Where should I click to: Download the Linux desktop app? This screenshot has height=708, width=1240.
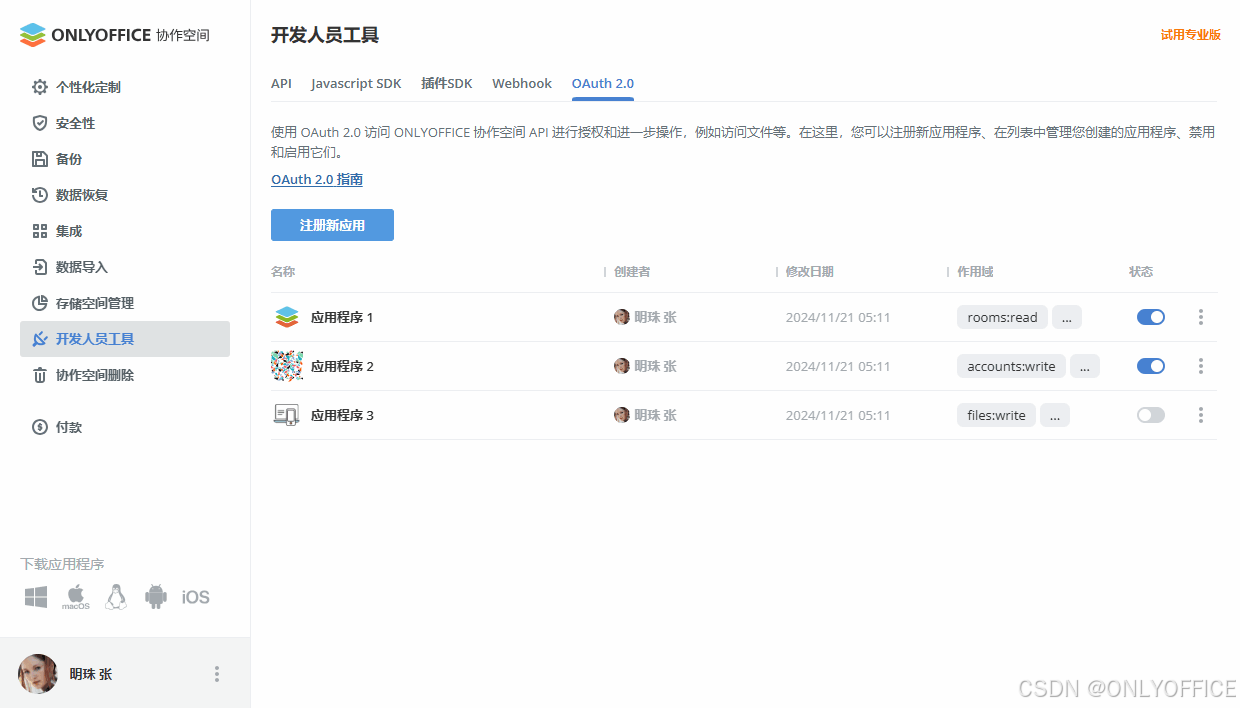(116, 597)
